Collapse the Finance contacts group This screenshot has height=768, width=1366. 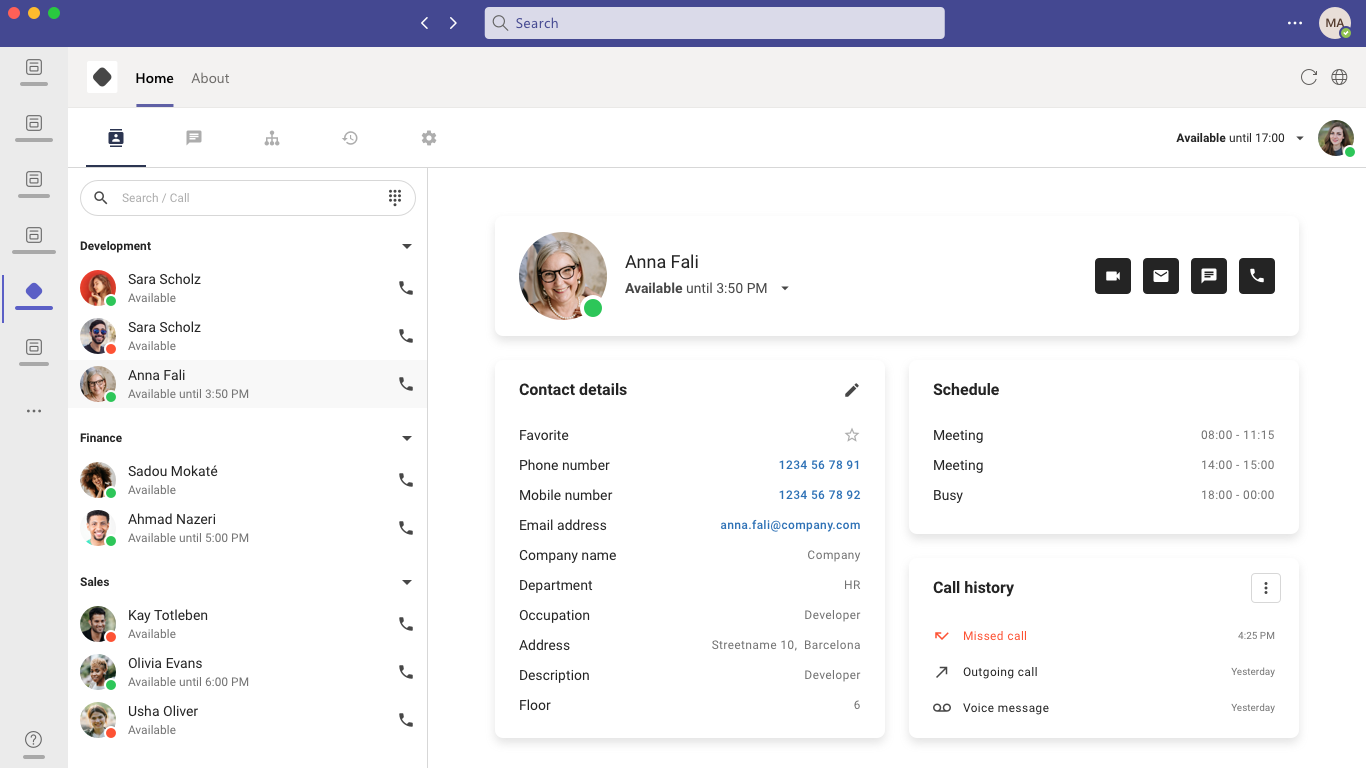click(x=407, y=437)
